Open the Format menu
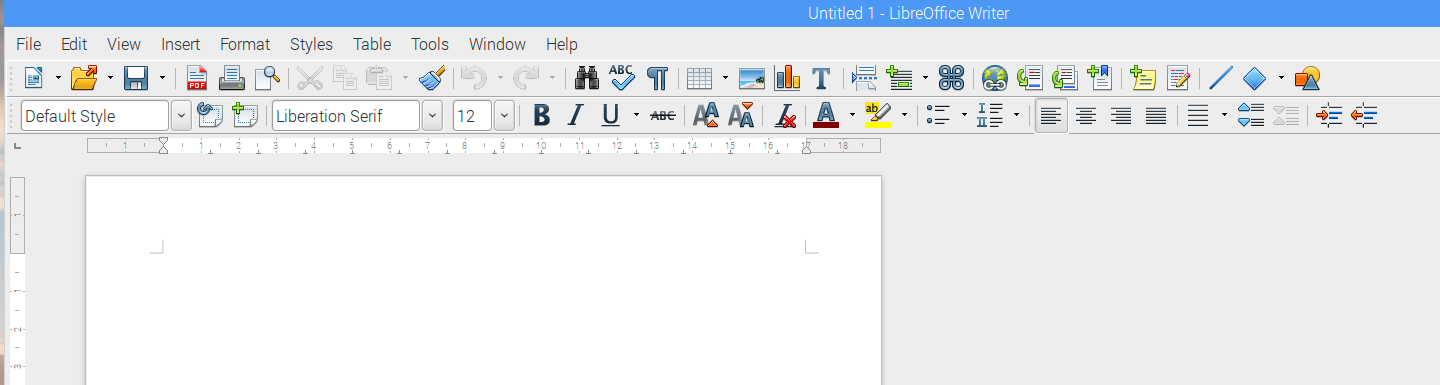 point(245,44)
